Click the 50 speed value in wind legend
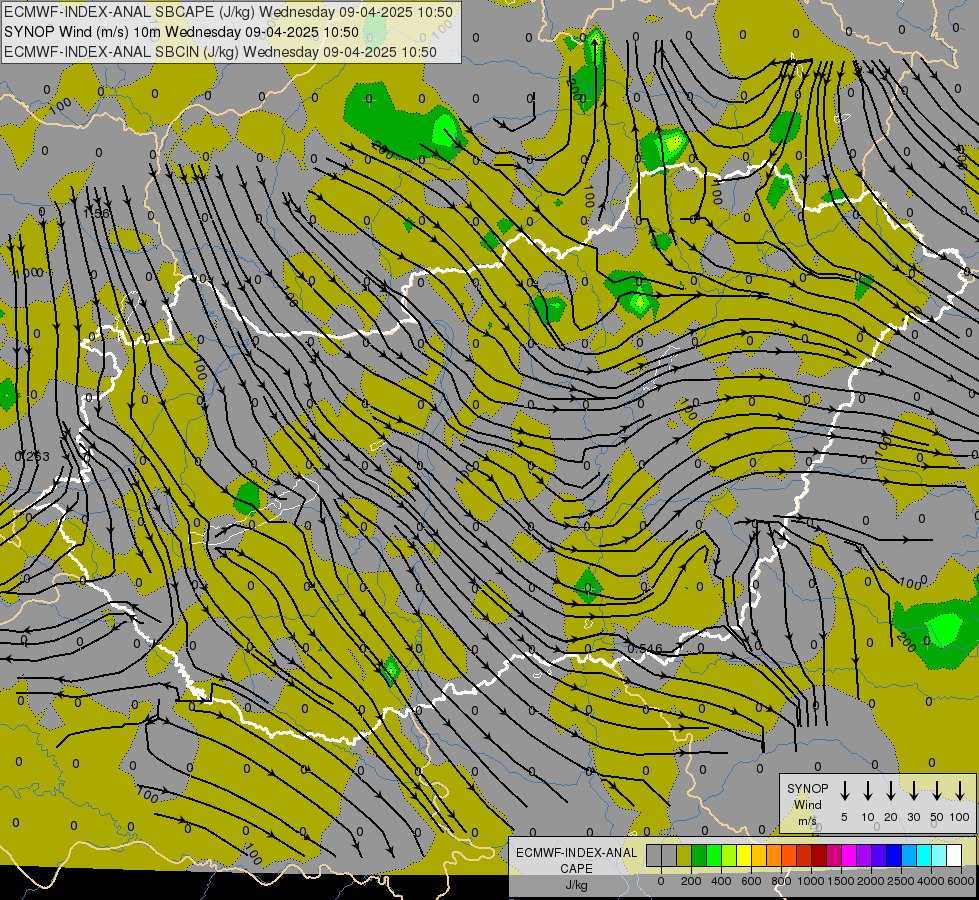This screenshot has width=979, height=900. [937, 817]
